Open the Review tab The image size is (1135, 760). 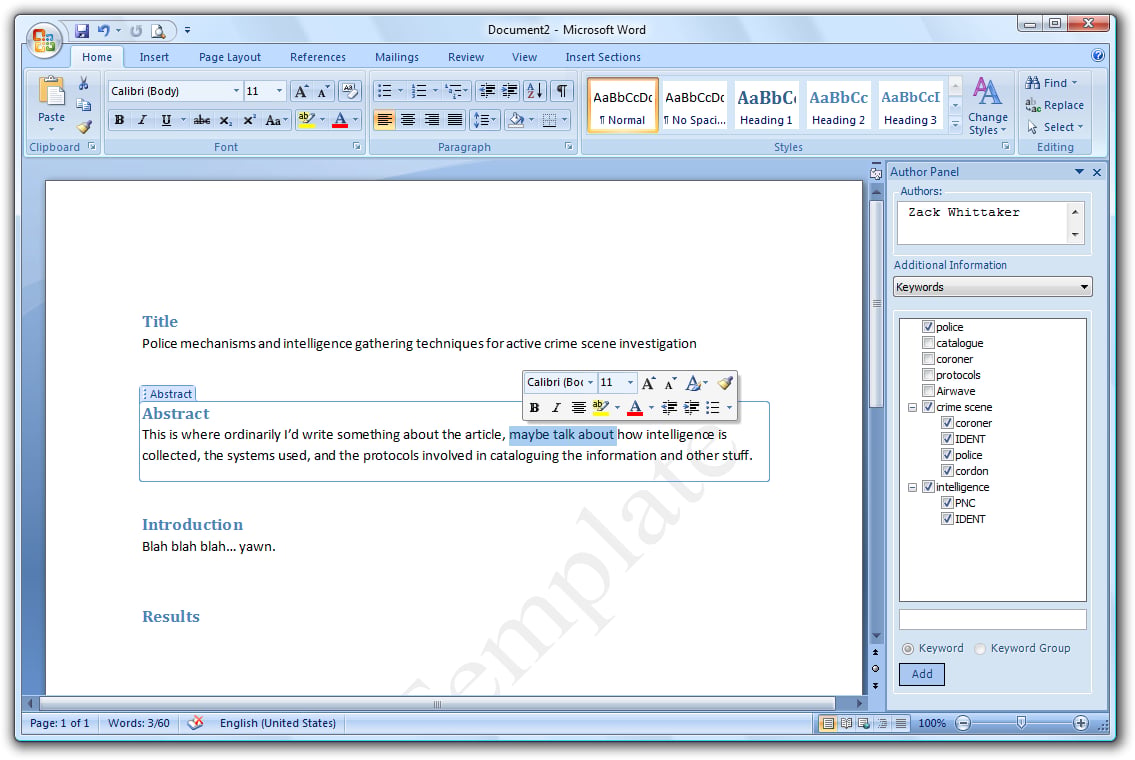(465, 56)
